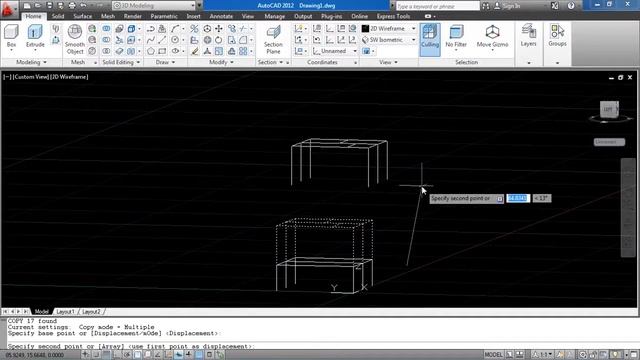Select the Solid Subtract tool
Screen dimensions: 640x360
[106, 40]
